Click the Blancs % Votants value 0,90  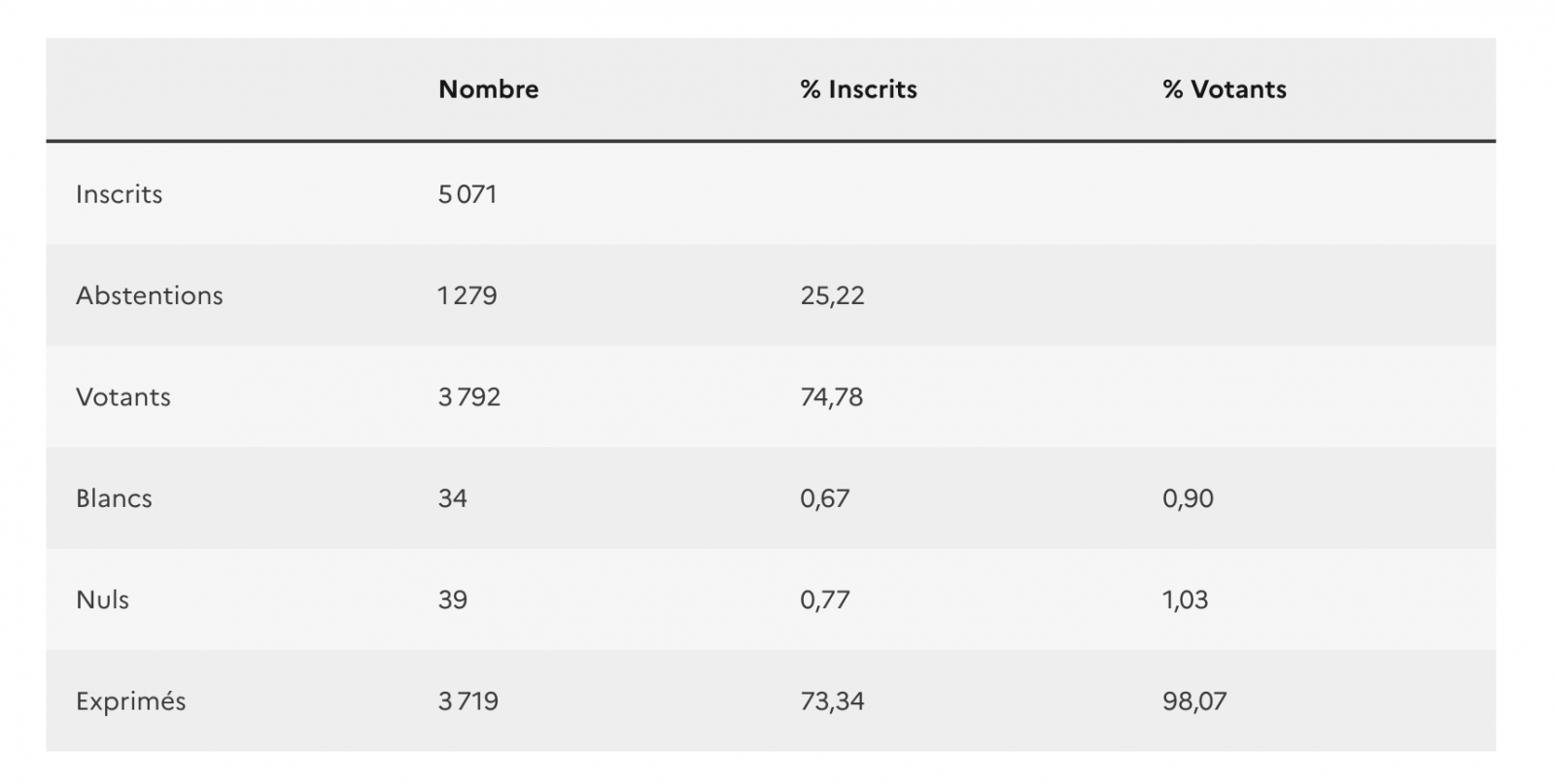(x=1188, y=498)
